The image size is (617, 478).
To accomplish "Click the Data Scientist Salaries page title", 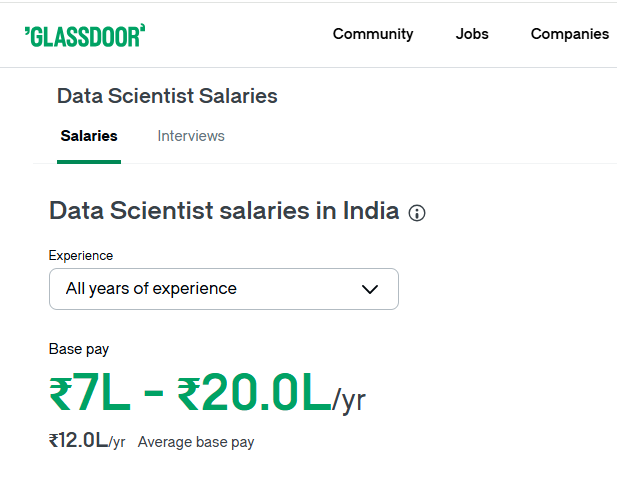I will click(167, 96).
